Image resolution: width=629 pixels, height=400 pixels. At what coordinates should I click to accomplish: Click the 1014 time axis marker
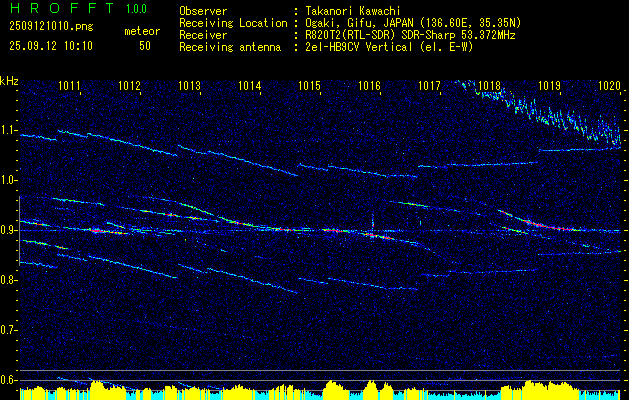coord(250,86)
